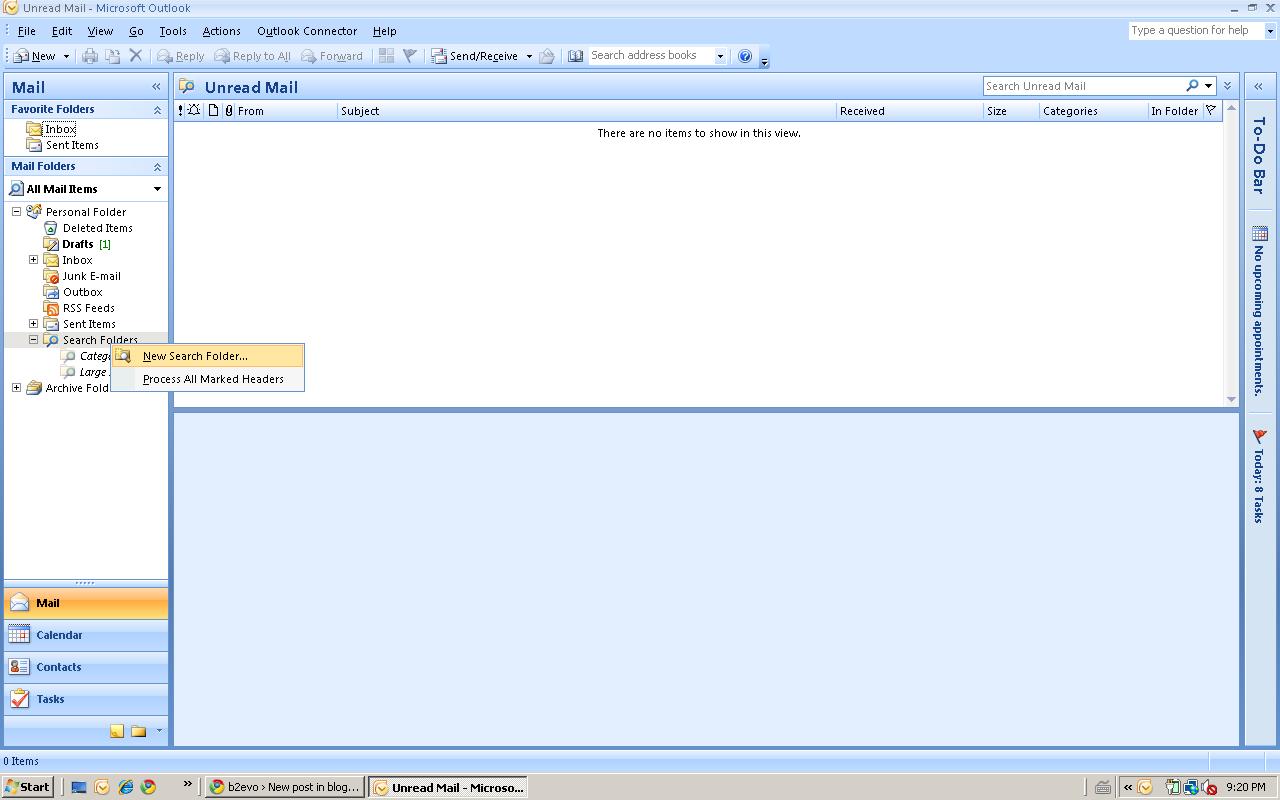Select the Drafts folder
Viewport: 1280px width, 800px height.
pyautogui.click(x=77, y=244)
